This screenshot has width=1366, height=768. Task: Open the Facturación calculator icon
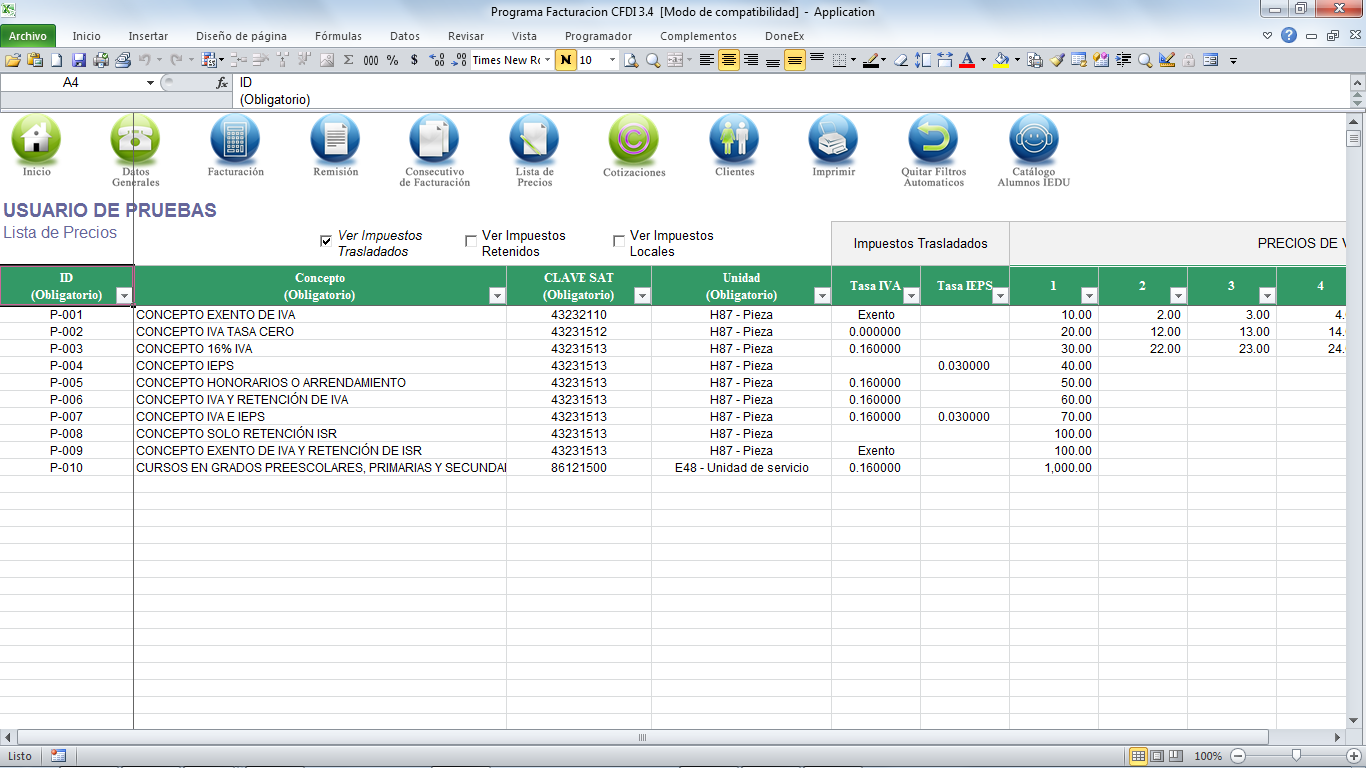tap(235, 139)
